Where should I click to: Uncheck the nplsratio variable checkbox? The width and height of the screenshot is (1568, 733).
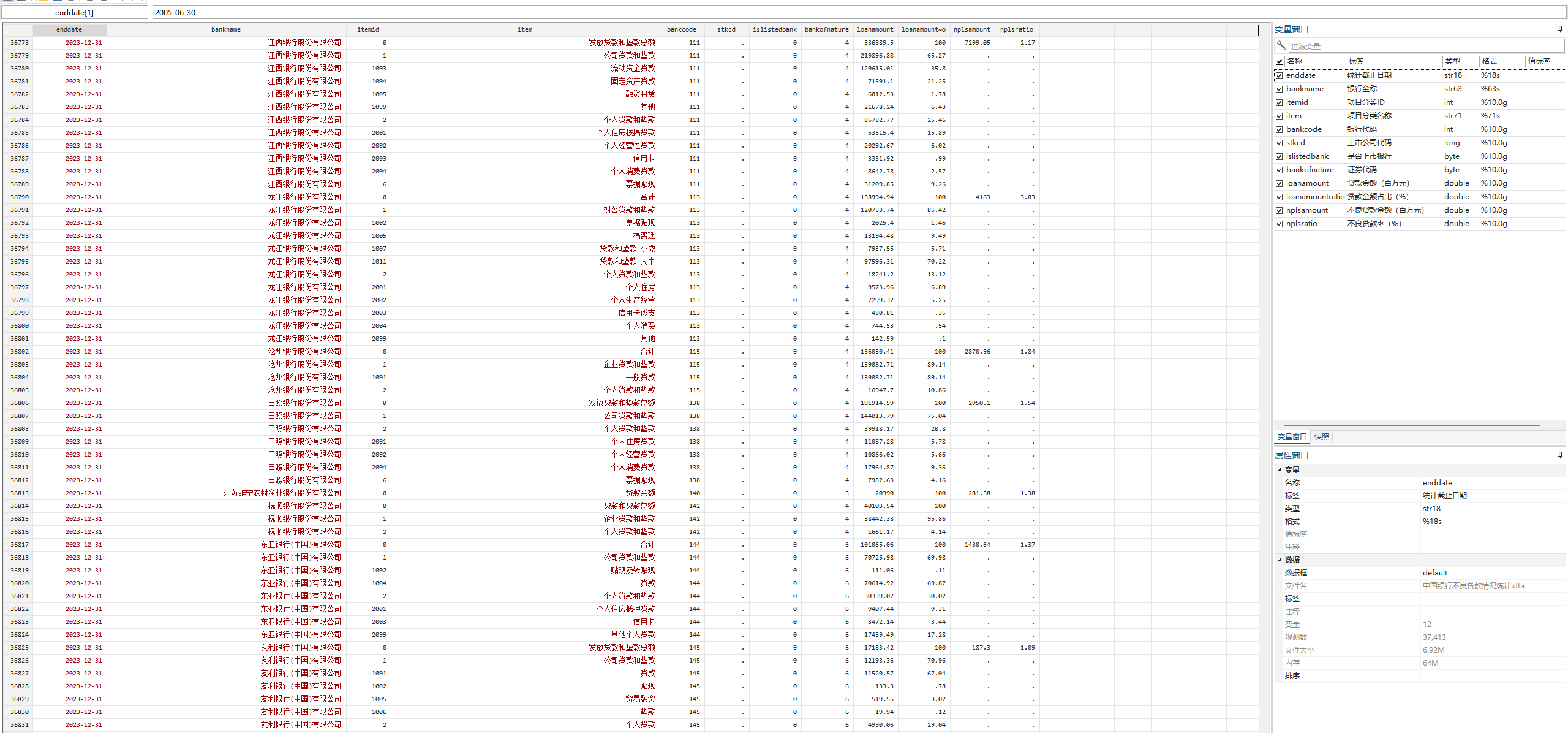point(1279,224)
